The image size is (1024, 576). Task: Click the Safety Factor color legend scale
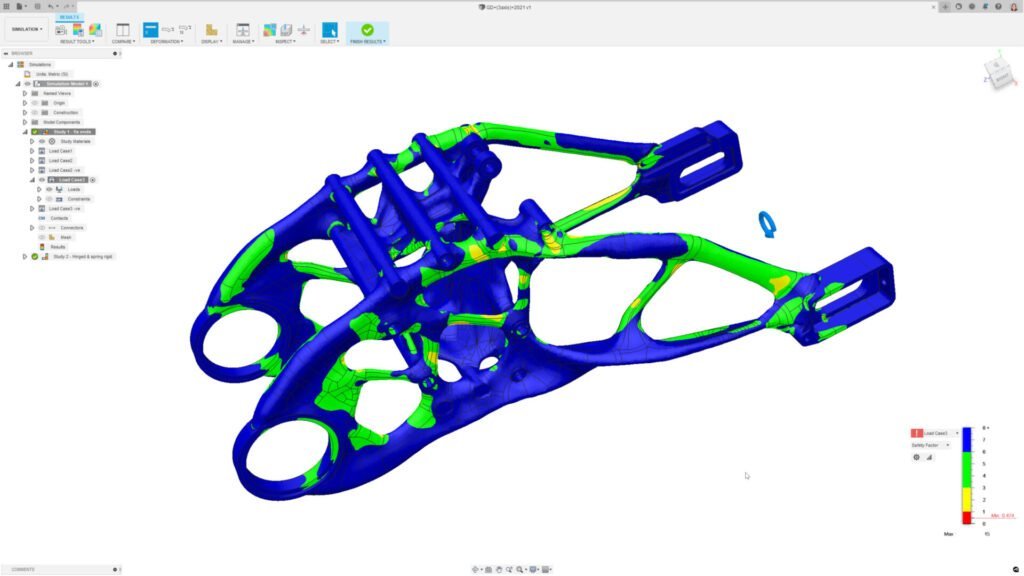click(x=967, y=472)
